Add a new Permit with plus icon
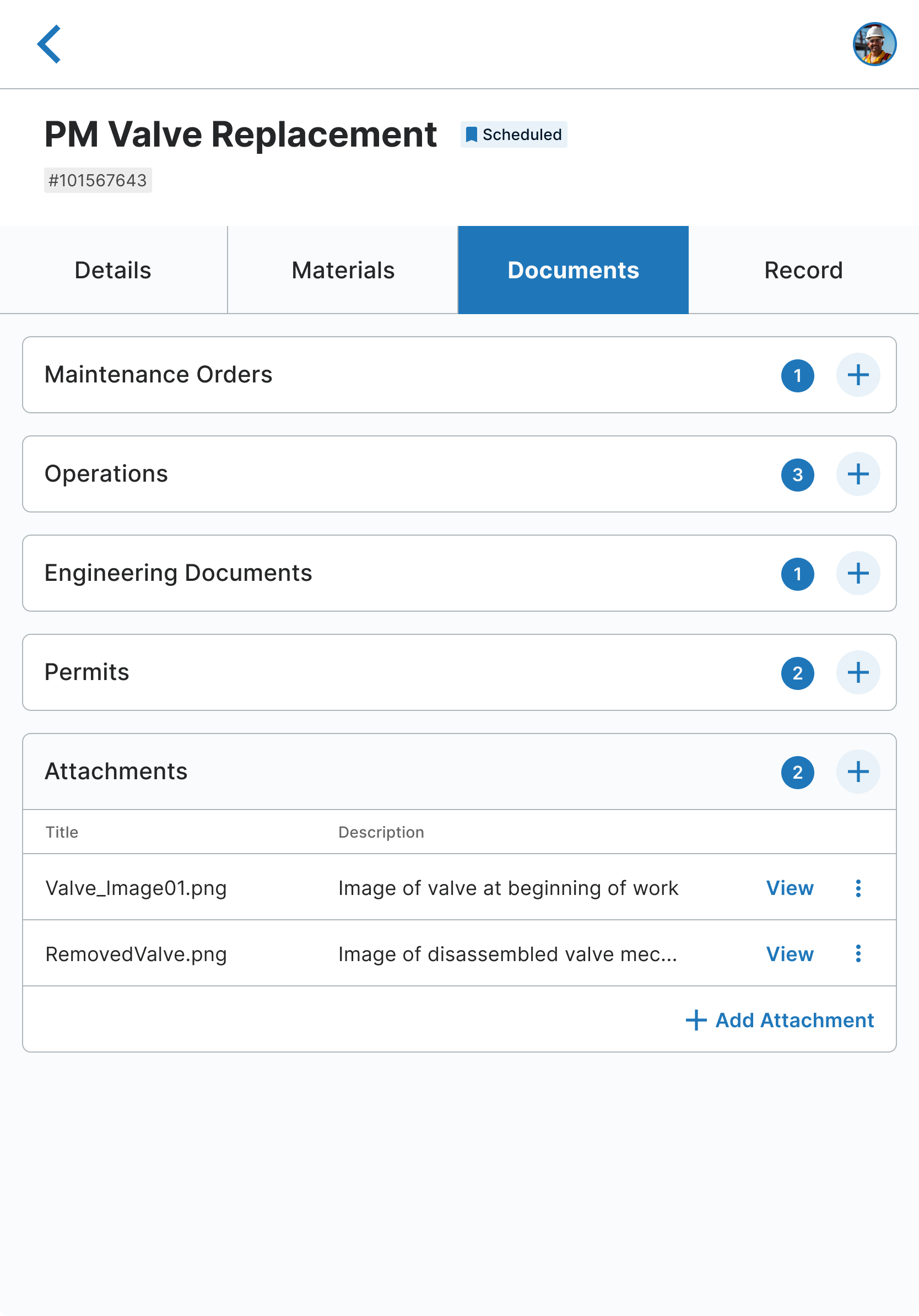The height and width of the screenshot is (1316, 919). click(858, 672)
